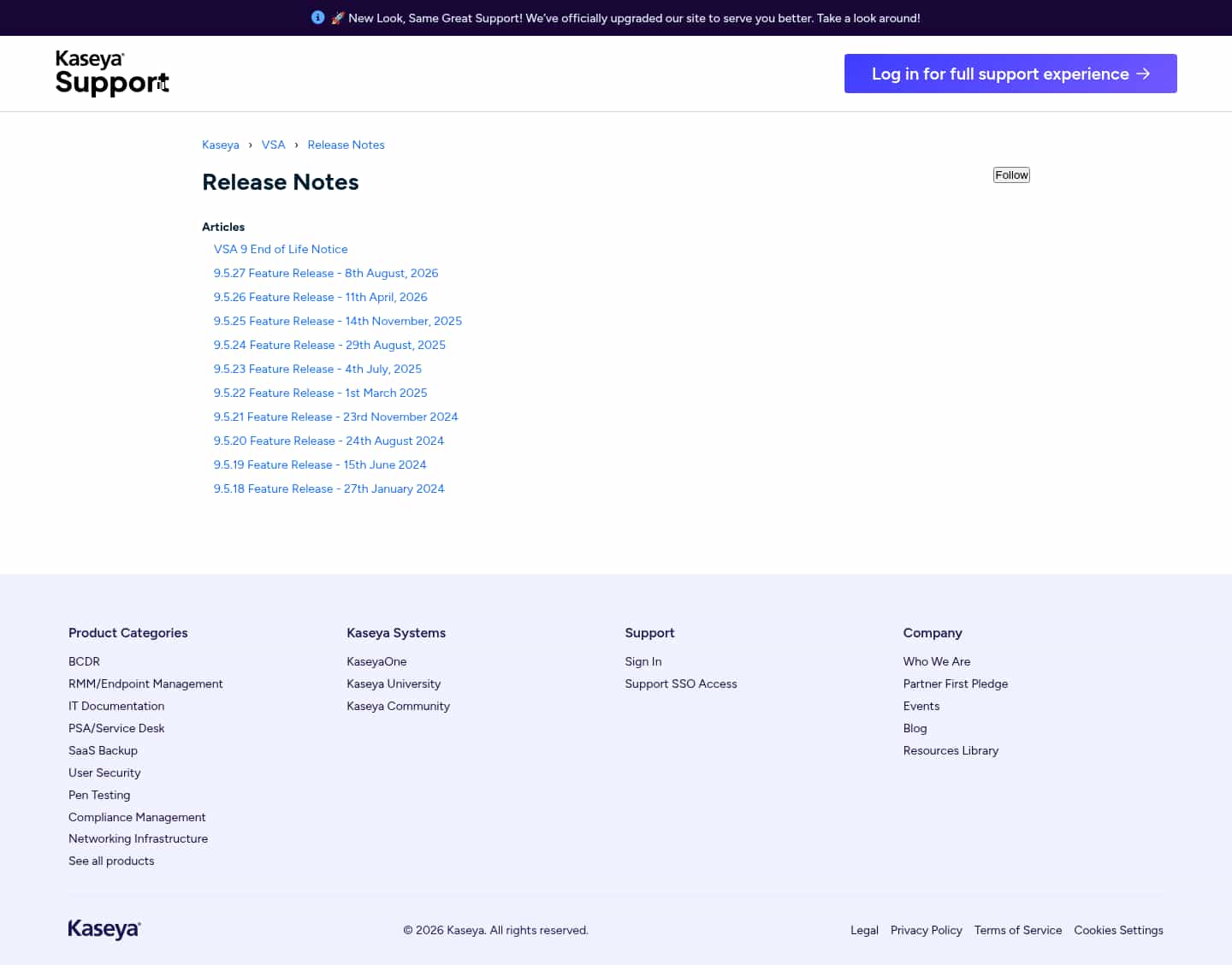Open Terms of Service footer link
Screen dimensions: 1232x965
1018,930
